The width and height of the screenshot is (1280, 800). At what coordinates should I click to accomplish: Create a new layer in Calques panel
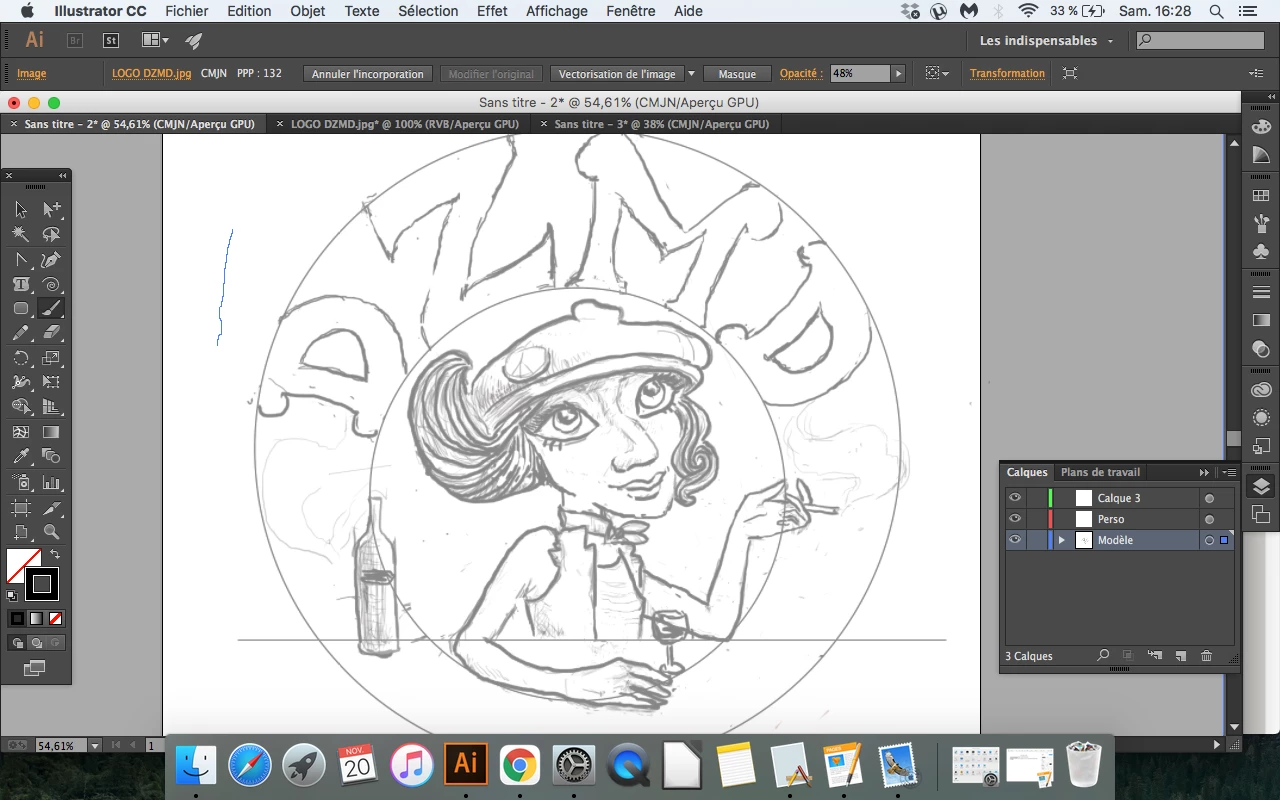pyautogui.click(x=1180, y=656)
